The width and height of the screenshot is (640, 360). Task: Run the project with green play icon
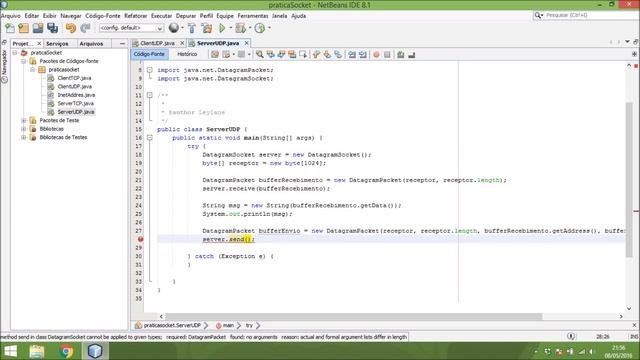[222, 28]
